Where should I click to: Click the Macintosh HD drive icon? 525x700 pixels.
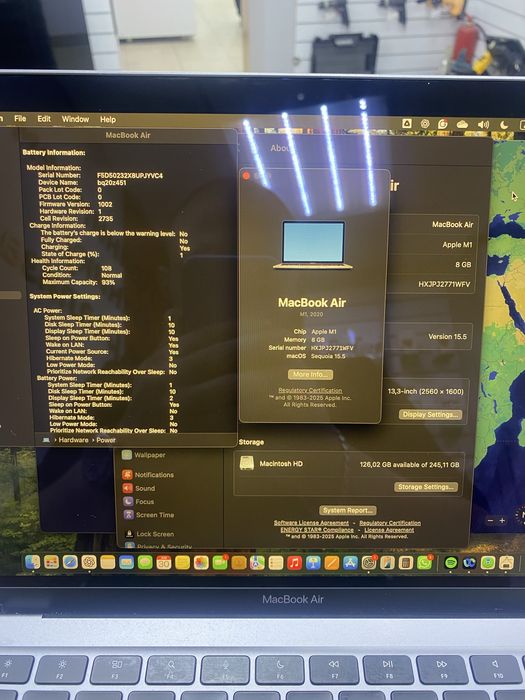click(x=247, y=463)
